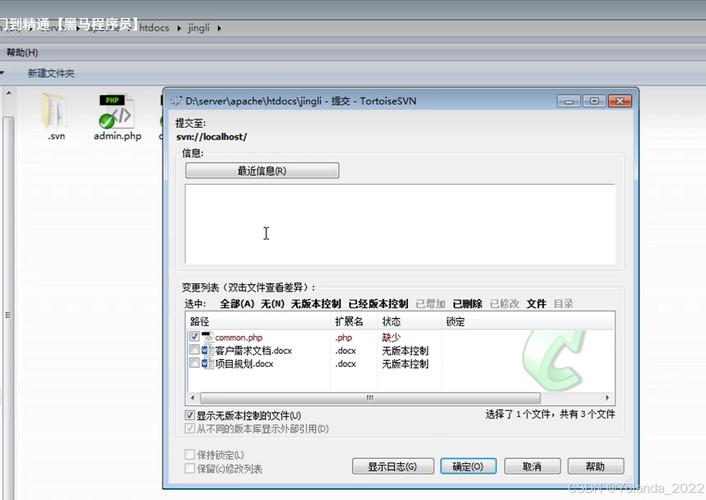Open the 帮助 button in the dialog

pyautogui.click(x=596, y=467)
